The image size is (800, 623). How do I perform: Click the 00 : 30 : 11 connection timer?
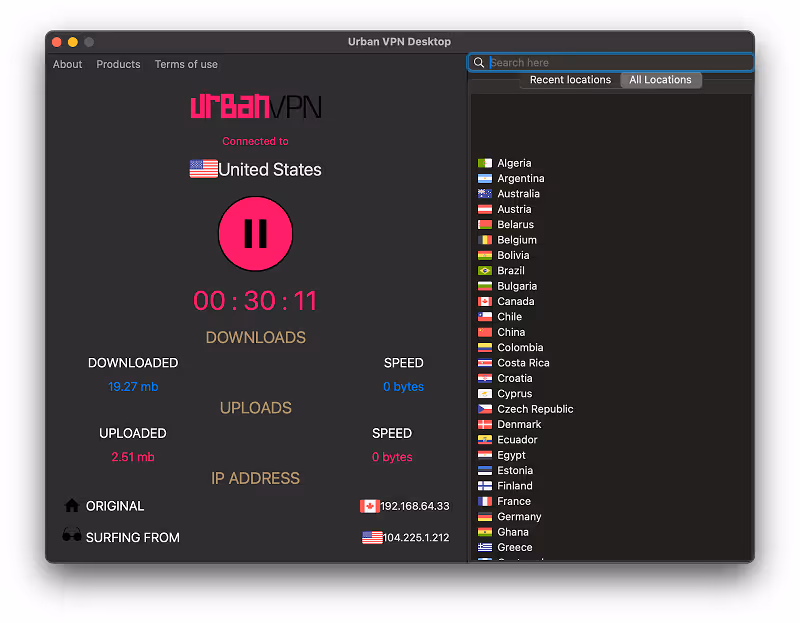click(x=255, y=301)
